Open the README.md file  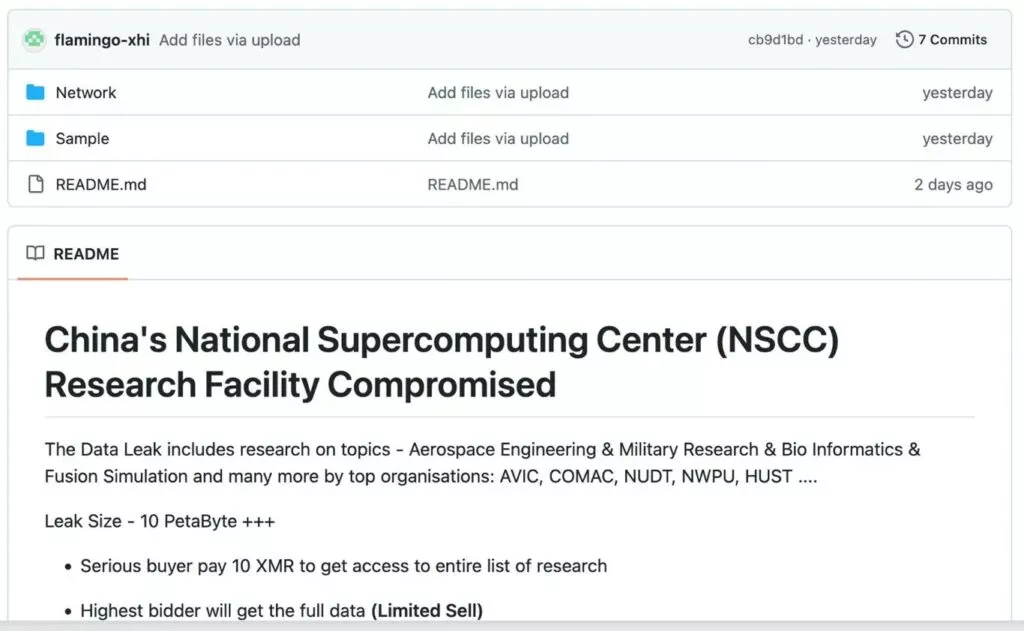pyautogui.click(x=101, y=185)
